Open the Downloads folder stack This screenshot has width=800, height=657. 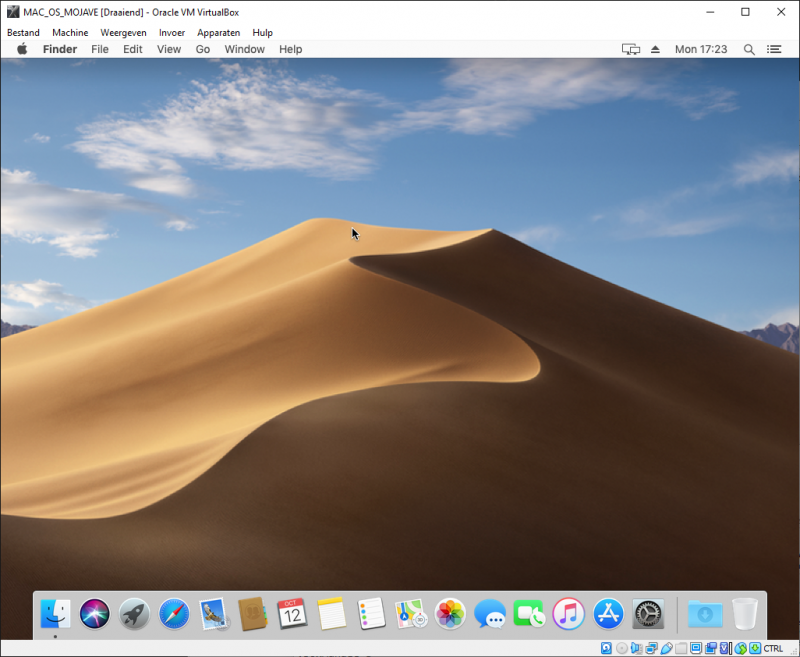click(705, 613)
